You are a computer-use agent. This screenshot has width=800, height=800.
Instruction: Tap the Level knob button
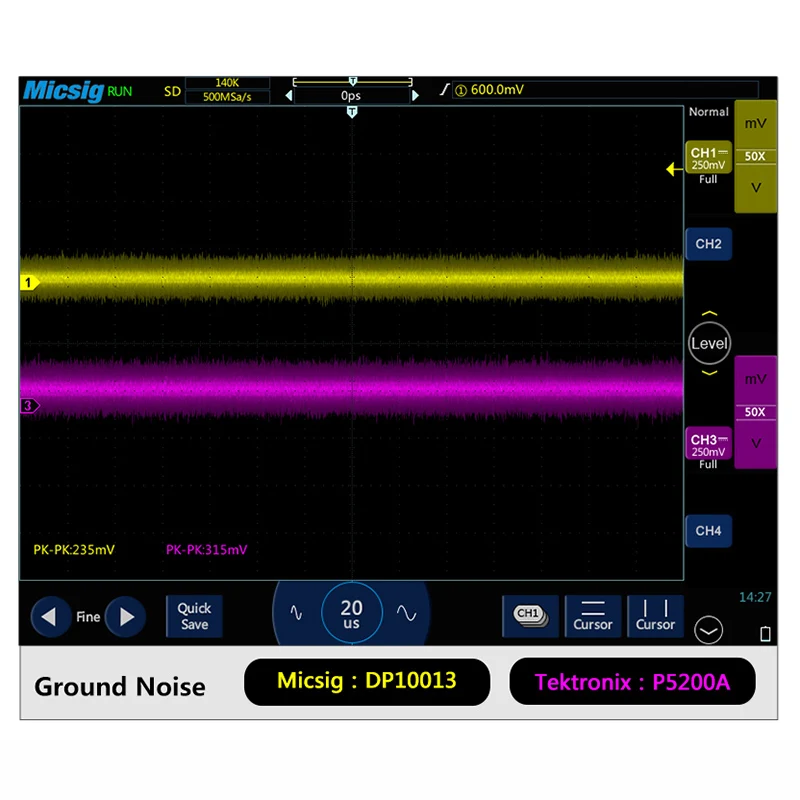709,343
